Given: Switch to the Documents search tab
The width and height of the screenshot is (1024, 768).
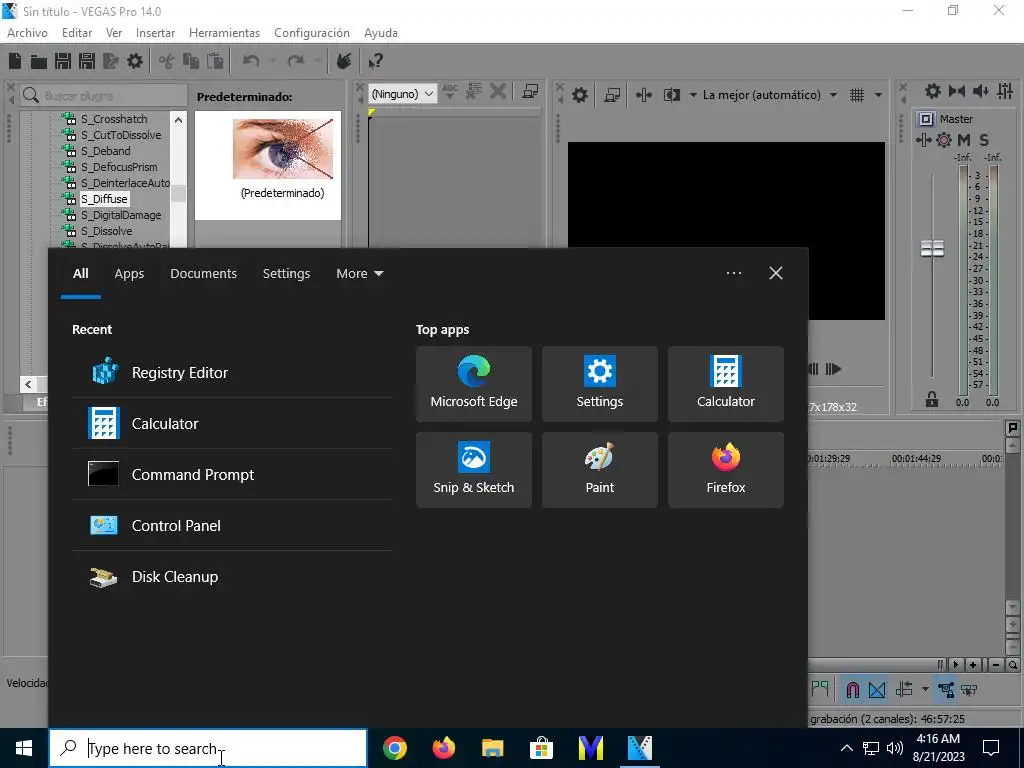Looking at the screenshot, I should [203, 274].
